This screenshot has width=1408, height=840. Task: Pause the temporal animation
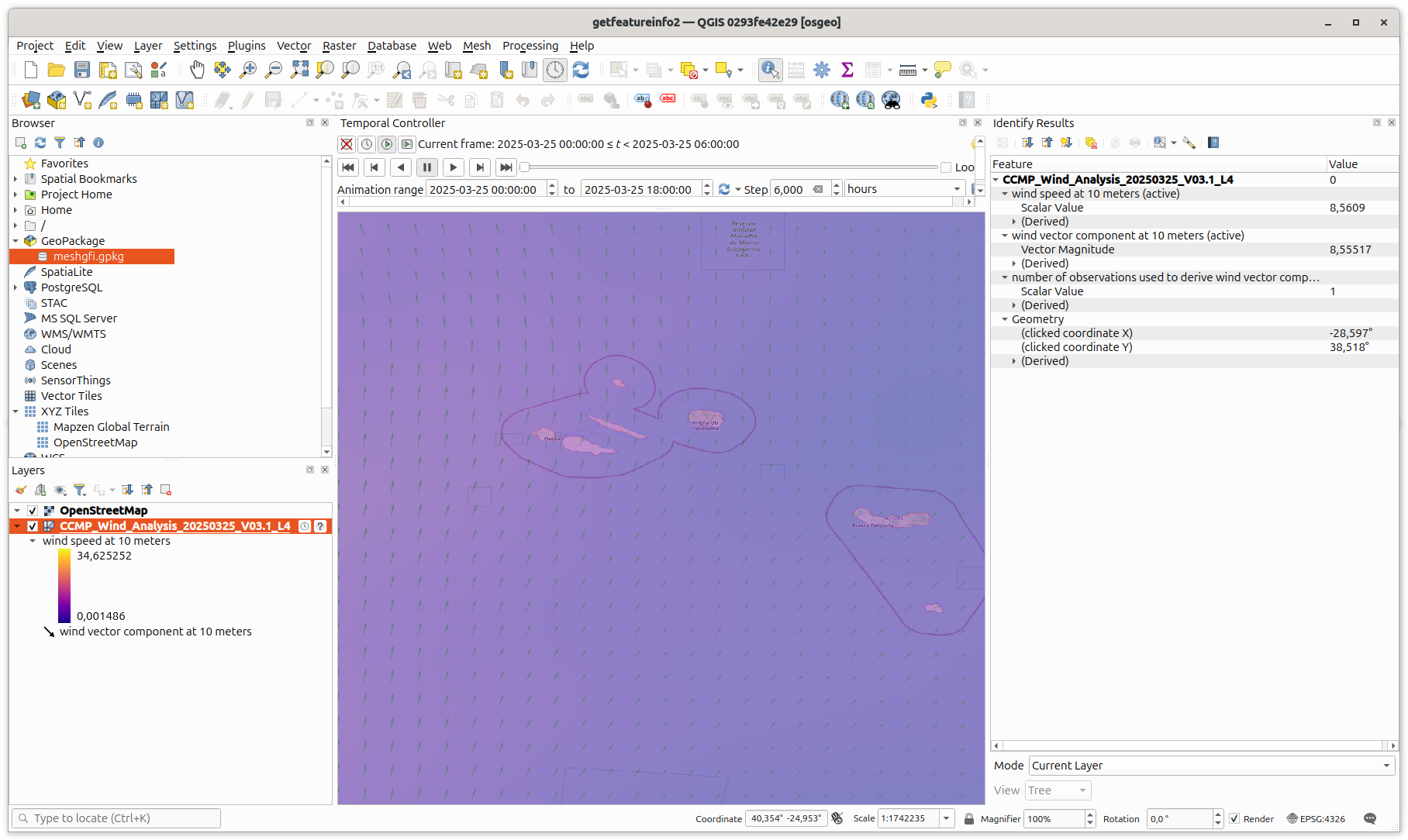427,167
